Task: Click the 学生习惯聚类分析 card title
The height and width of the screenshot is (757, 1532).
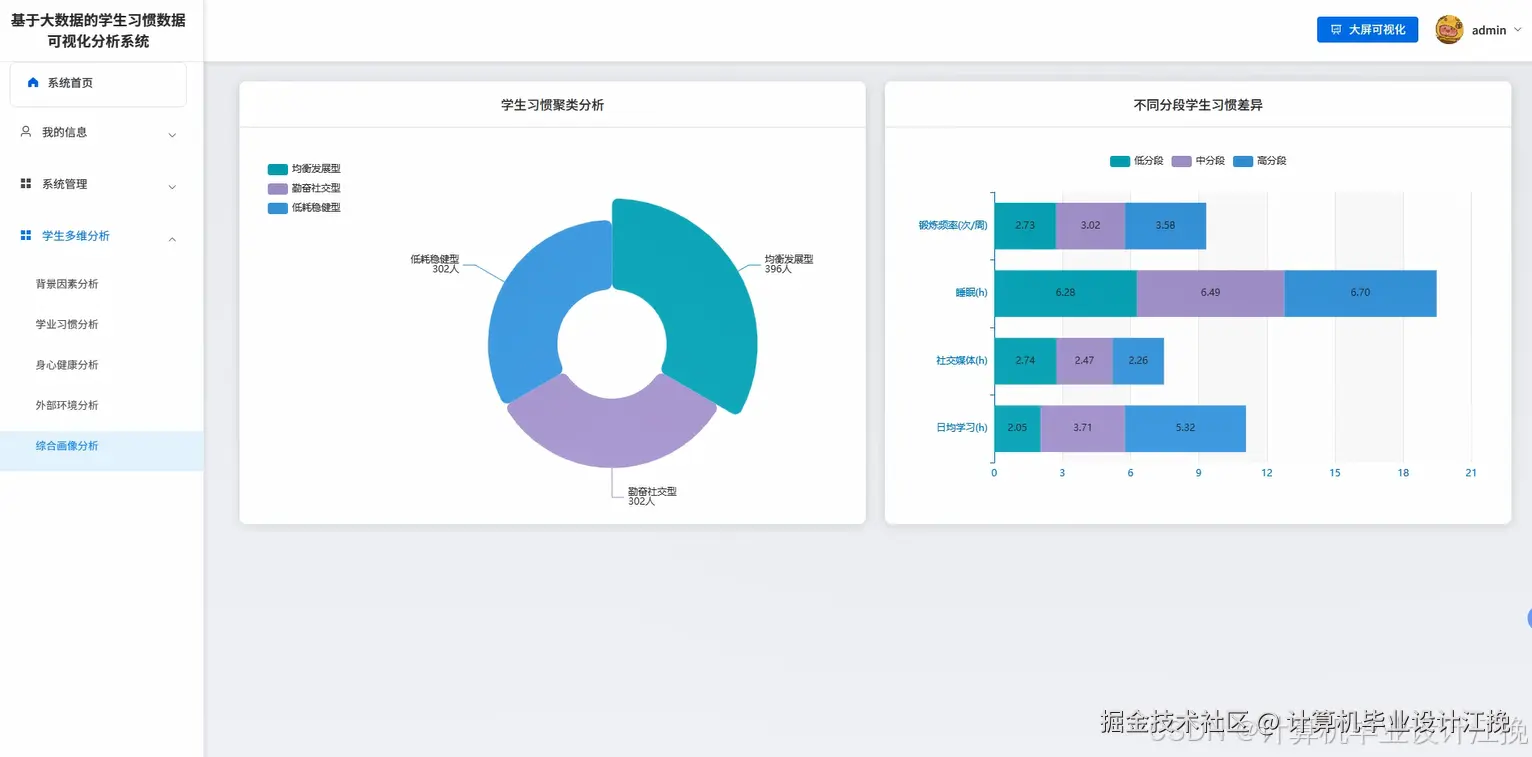Action: [552, 105]
